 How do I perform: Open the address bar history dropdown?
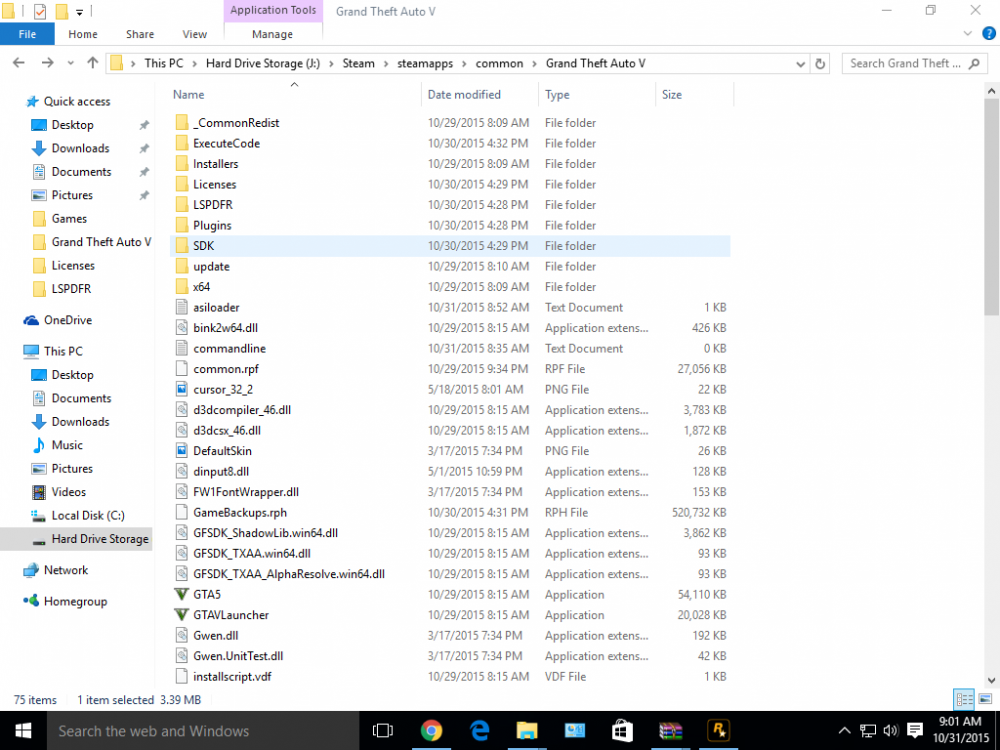[800, 64]
